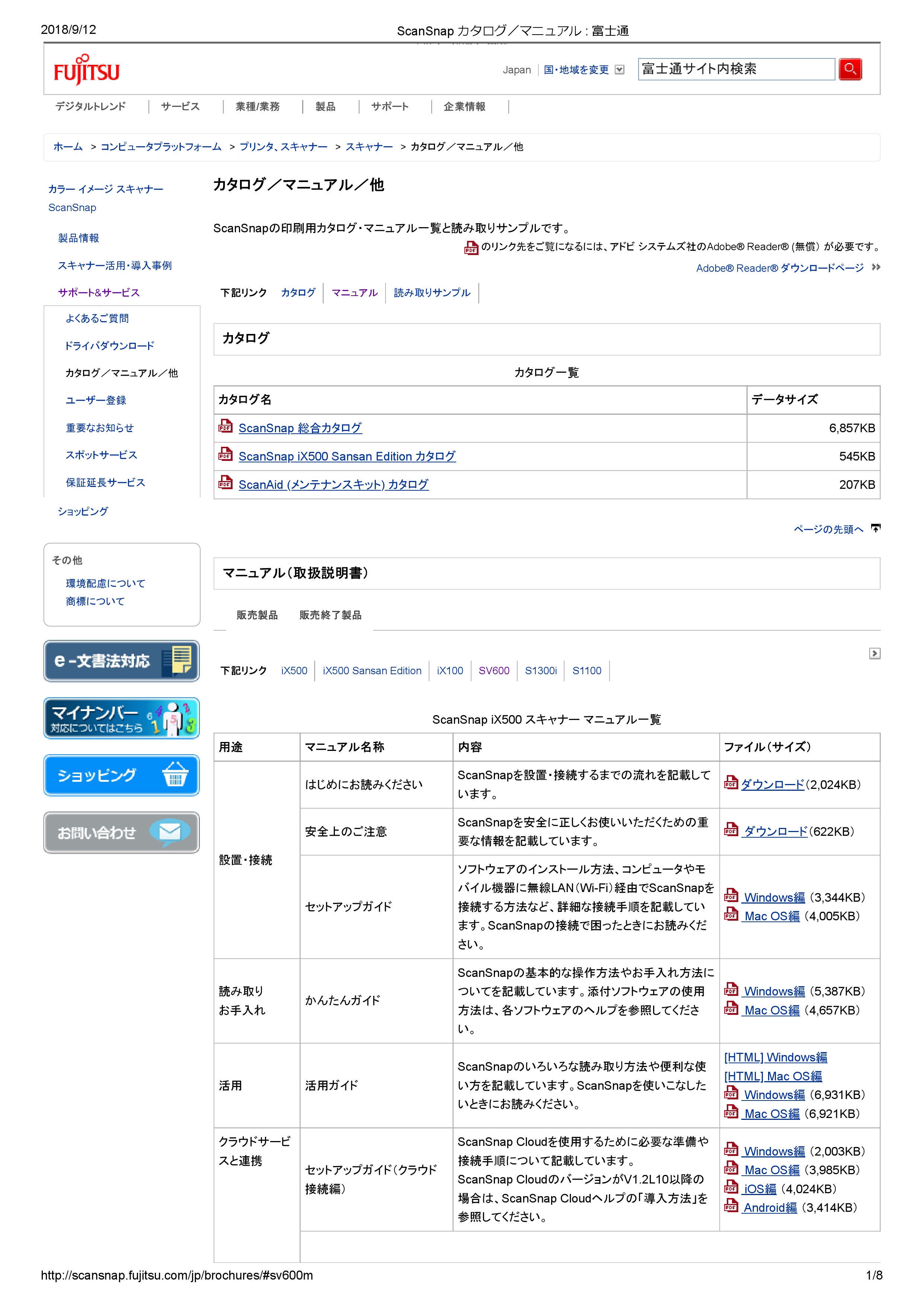Viewport: 924px width, 1306px height.
Task: Click the red search magnifier button
Action: tap(850, 69)
